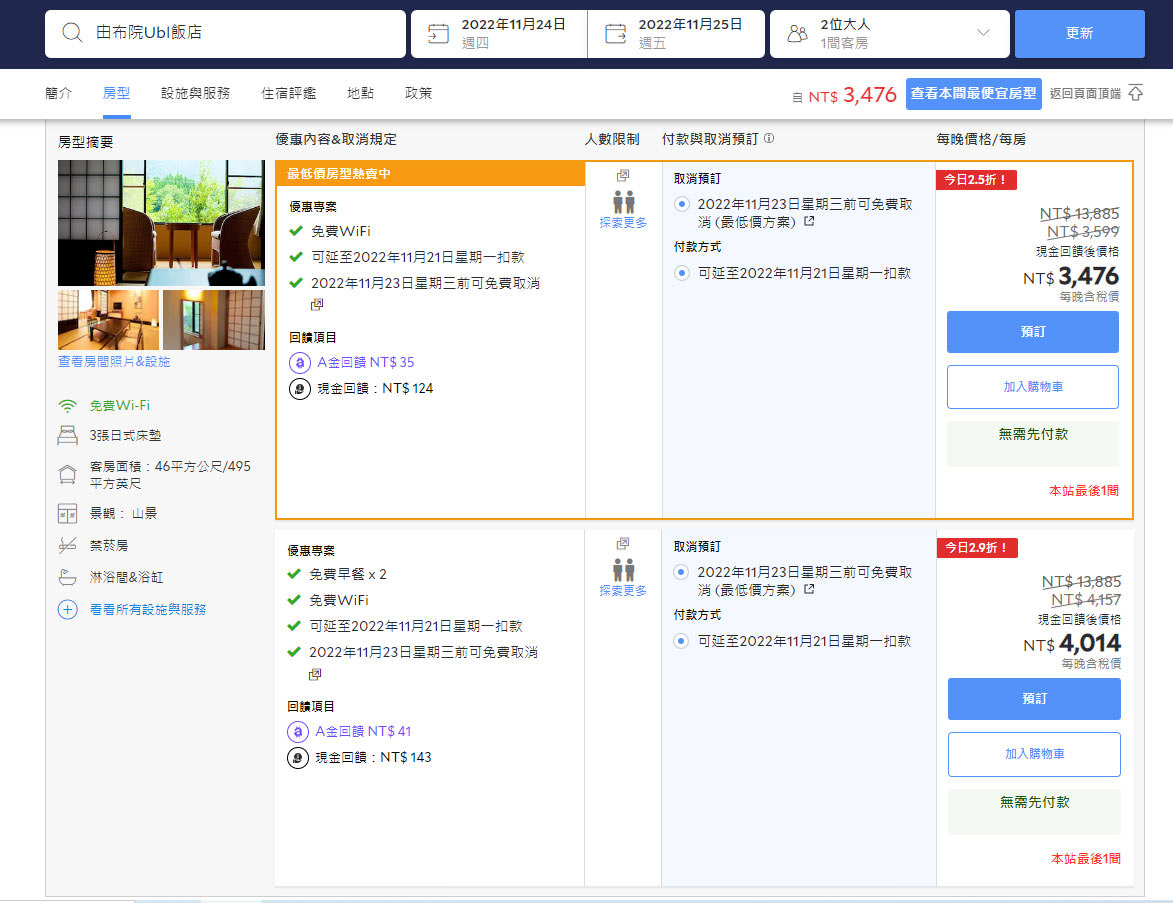Select cancellation radio on second room offer
The height and width of the screenshot is (903, 1173).
[681, 570]
